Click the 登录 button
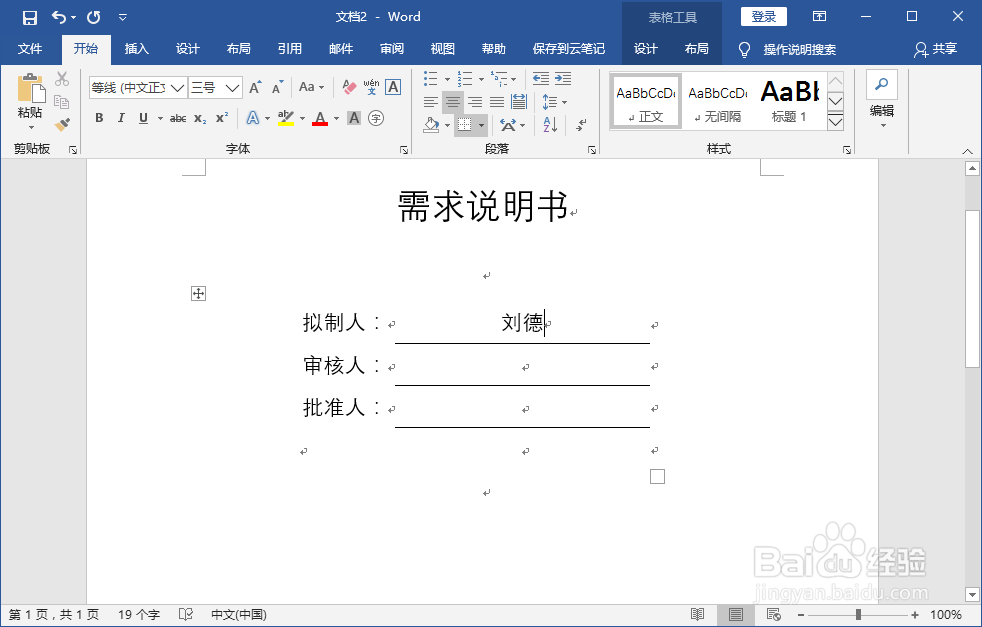The width and height of the screenshot is (982, 627). coord(763,16)
